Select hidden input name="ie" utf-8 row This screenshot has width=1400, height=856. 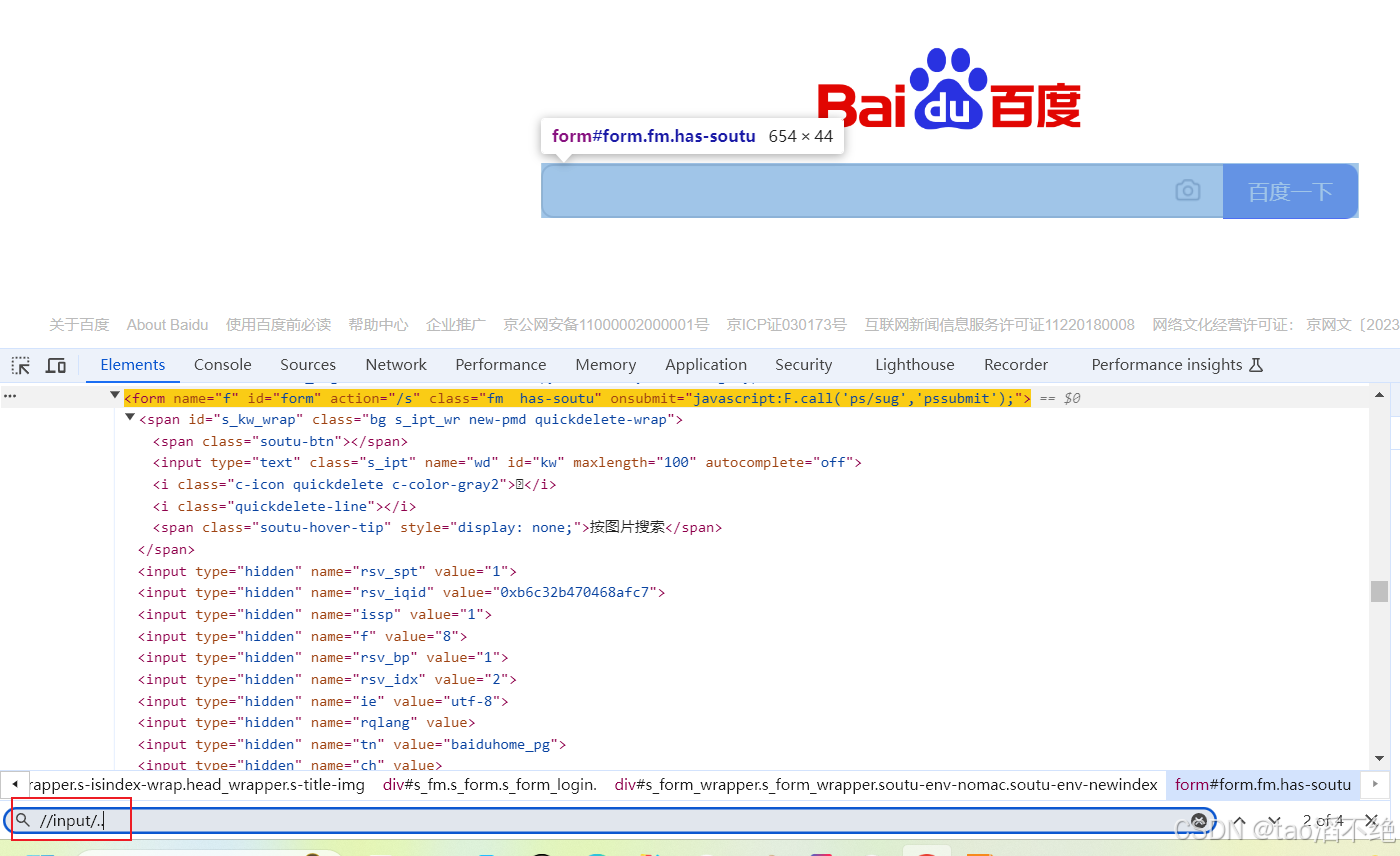[323, 701]
